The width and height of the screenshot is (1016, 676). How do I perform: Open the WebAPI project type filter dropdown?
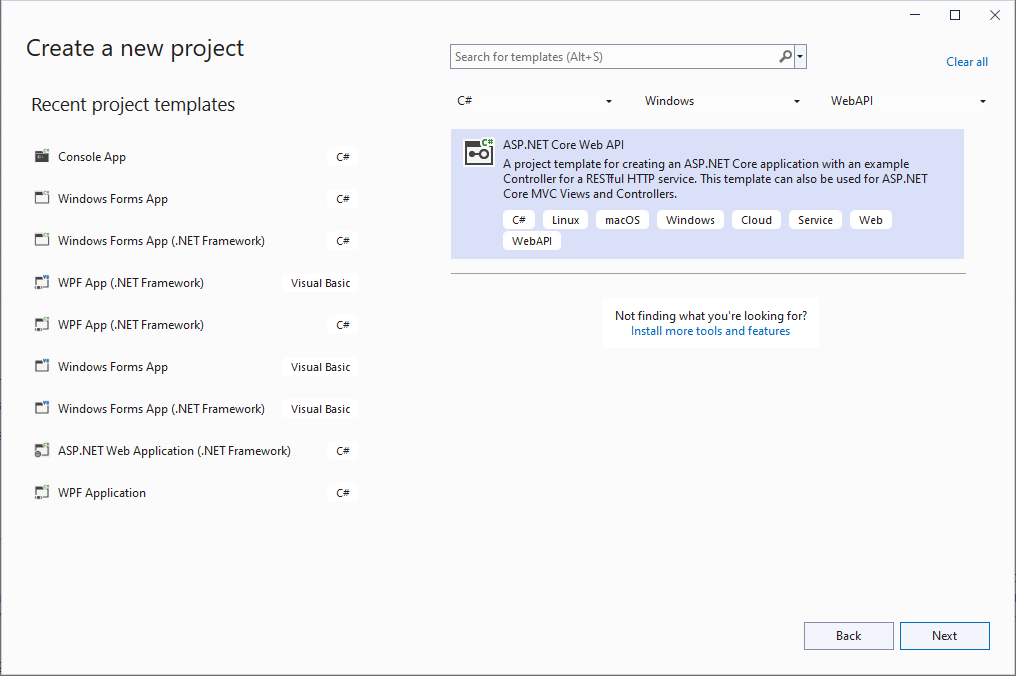[x=908, y=101]
